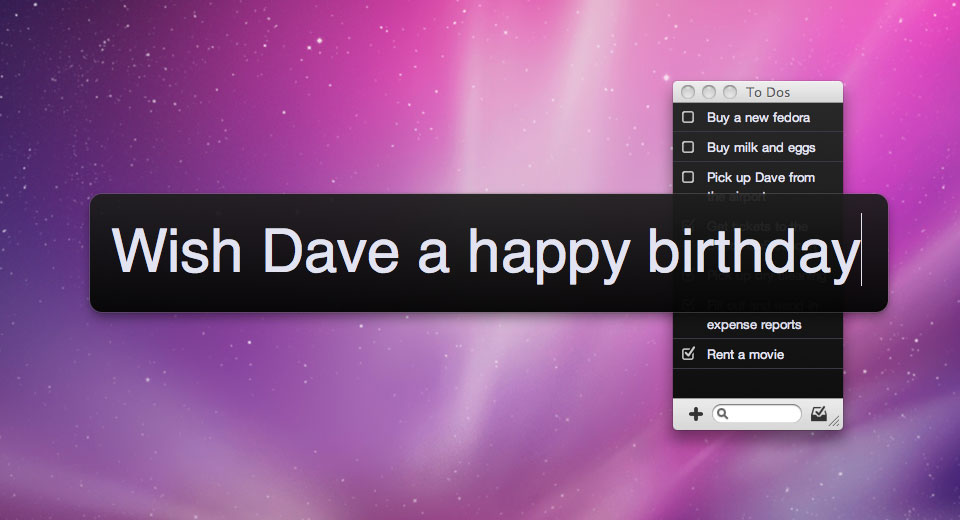
Task: Click the search field in To Dos window
Action: click(x=757, y=414)
